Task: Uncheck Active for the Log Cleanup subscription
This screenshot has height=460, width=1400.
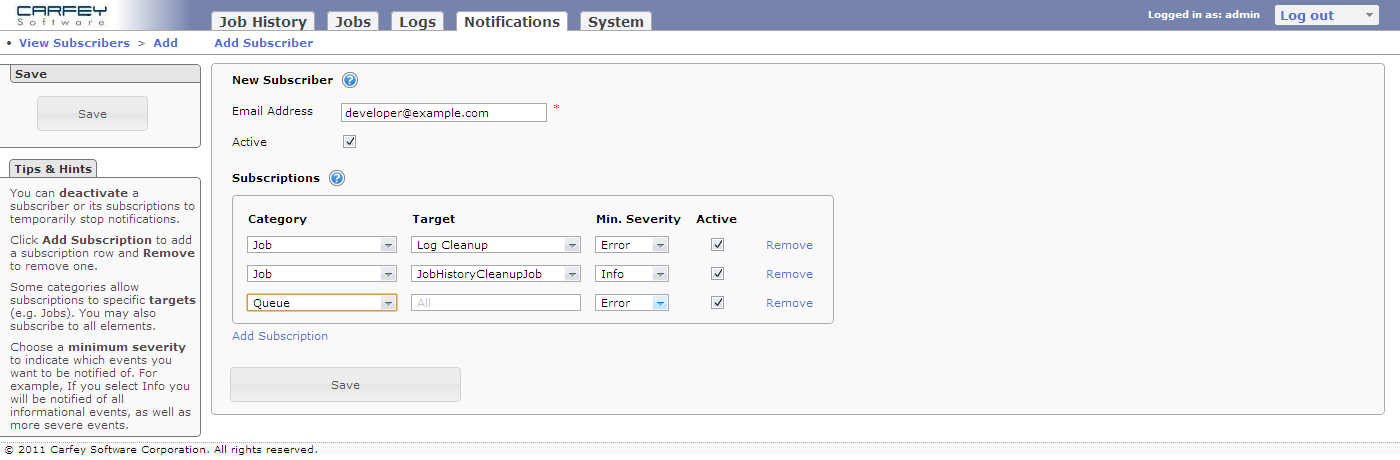Action: click(x=717, y=245)
